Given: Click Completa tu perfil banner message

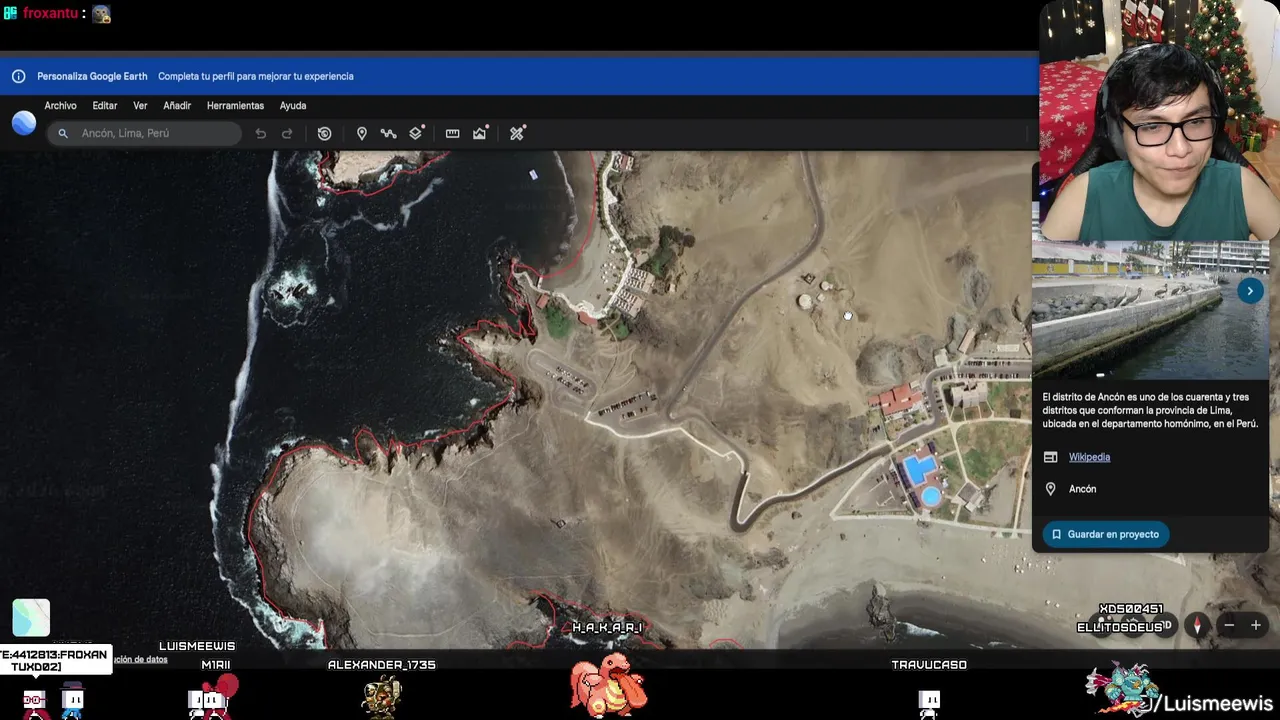Looking at the screenshot, I should click(x=256, y=76).
